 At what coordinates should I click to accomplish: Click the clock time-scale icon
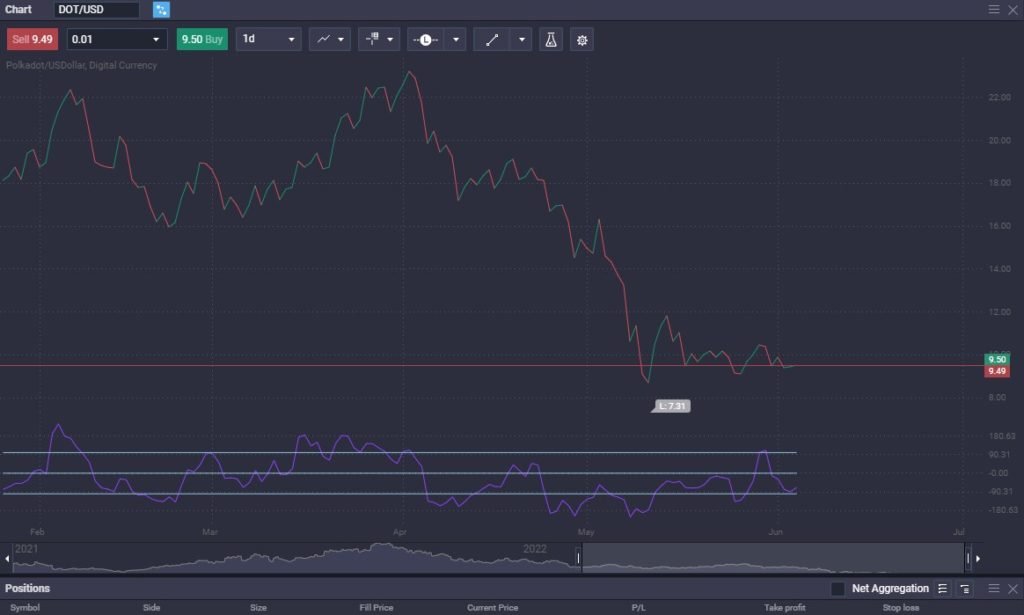click(427, 40)
